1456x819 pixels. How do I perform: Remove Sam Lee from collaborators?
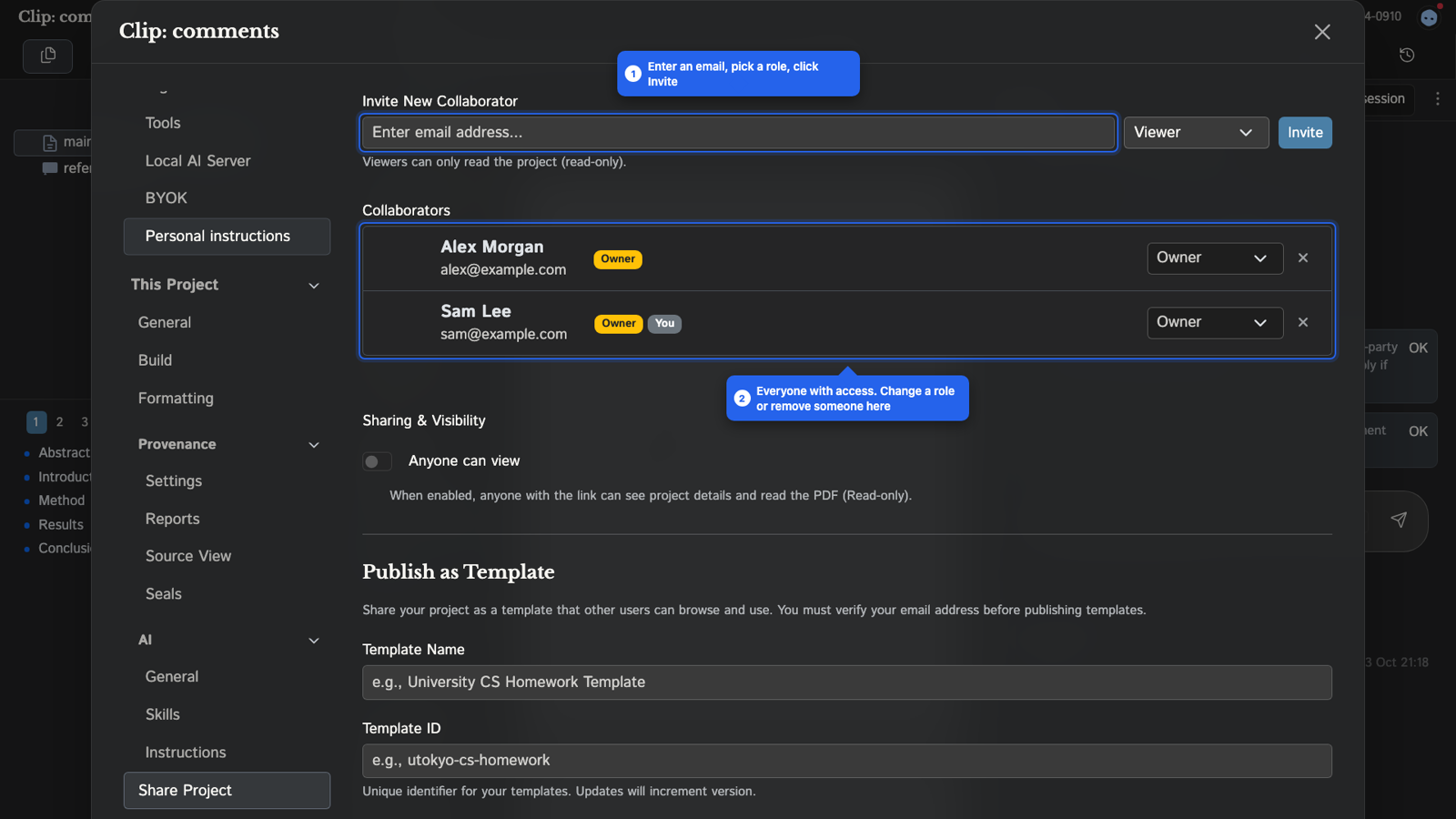(1303, 322)
